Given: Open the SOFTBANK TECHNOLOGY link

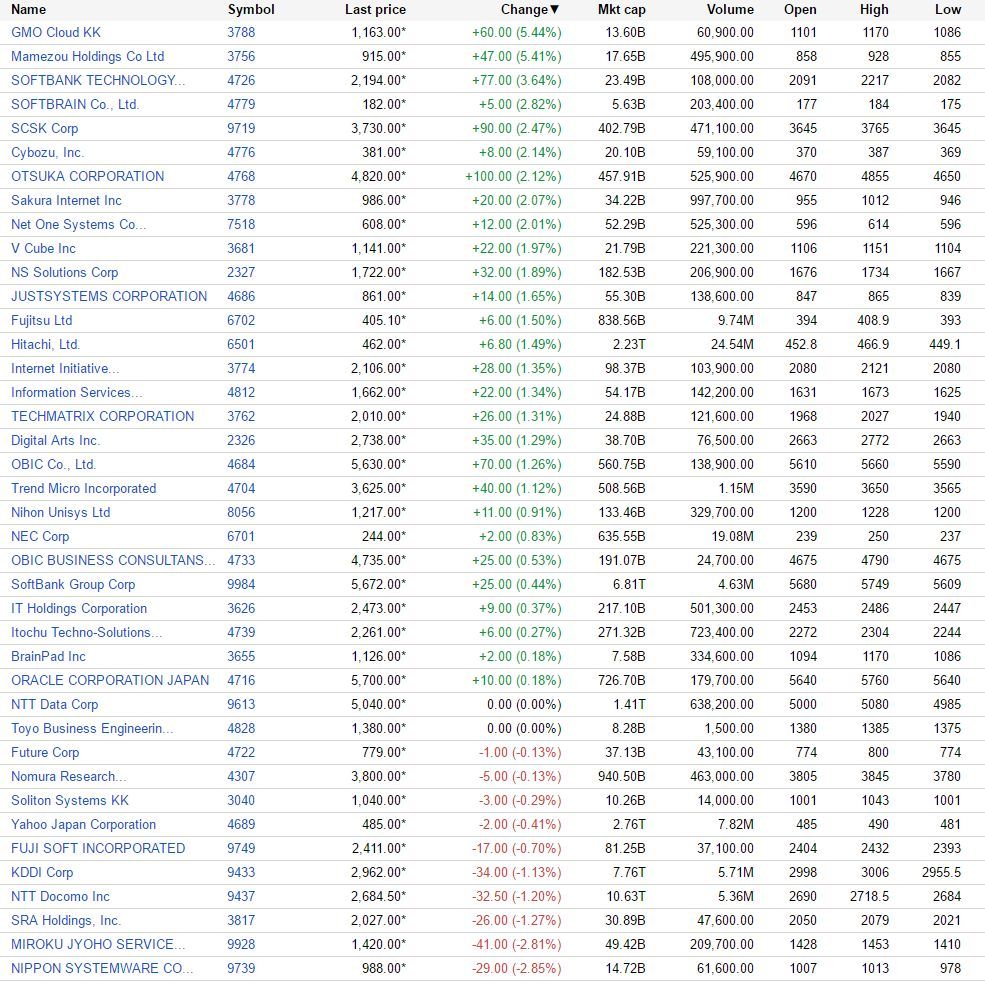Looking at the screenshot, I should [98, 80].
